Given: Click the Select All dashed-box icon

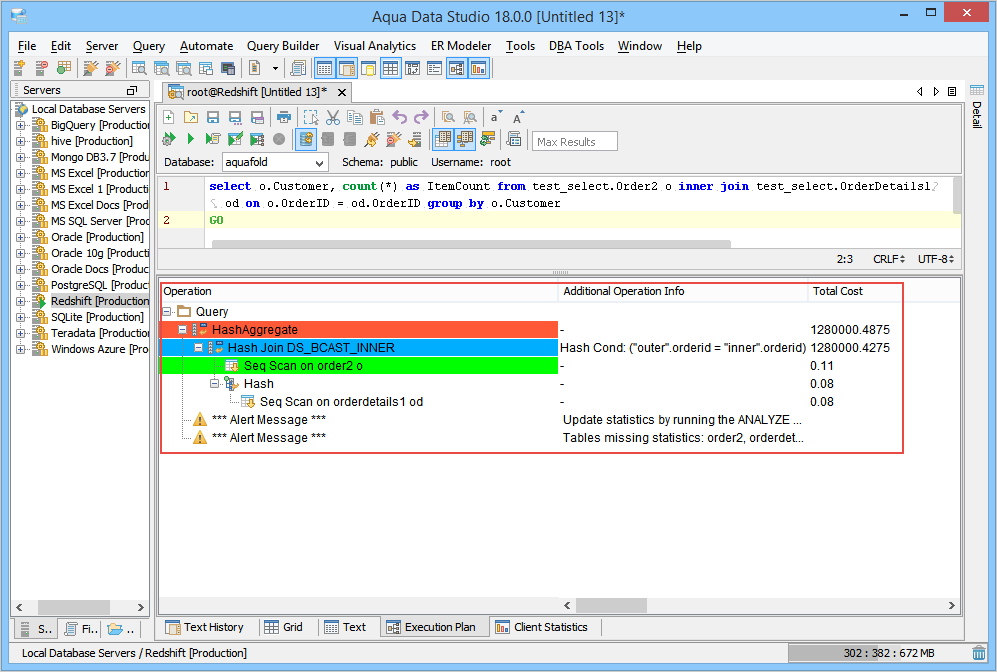Looking at the screenshot, I should point(310,117).
